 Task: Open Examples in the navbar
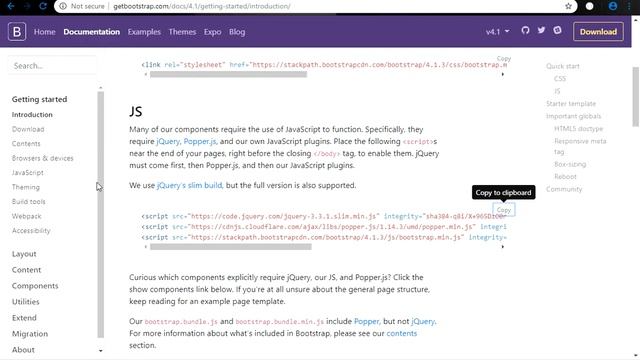point(144,32)
